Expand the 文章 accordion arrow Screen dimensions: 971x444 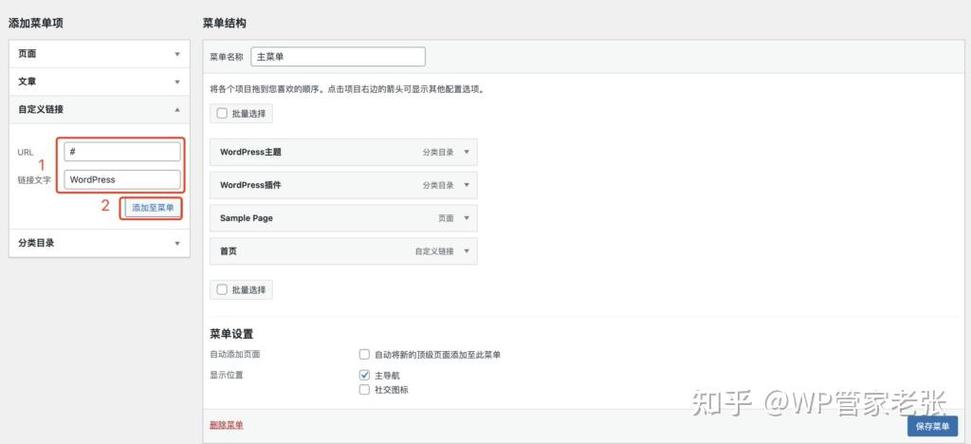point(177,82)
